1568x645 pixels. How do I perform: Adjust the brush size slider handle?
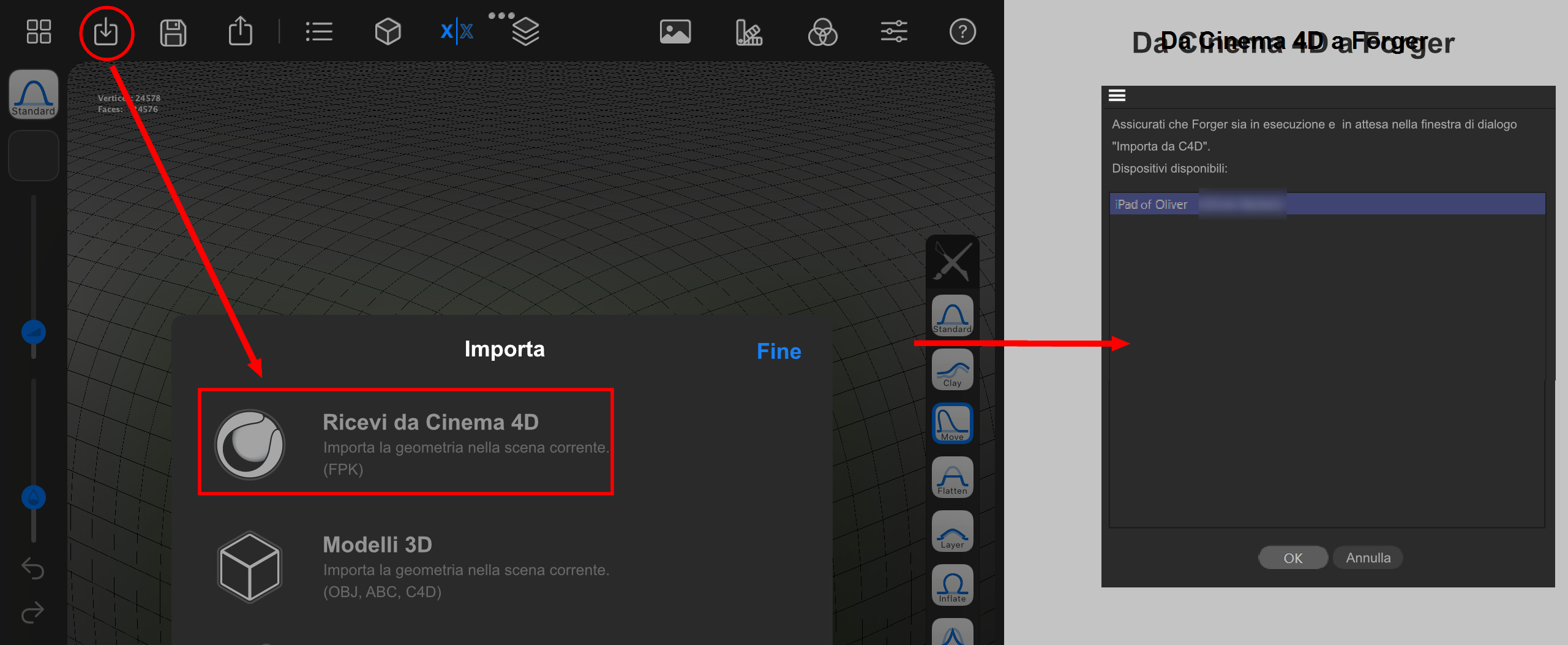click(34, 333)
